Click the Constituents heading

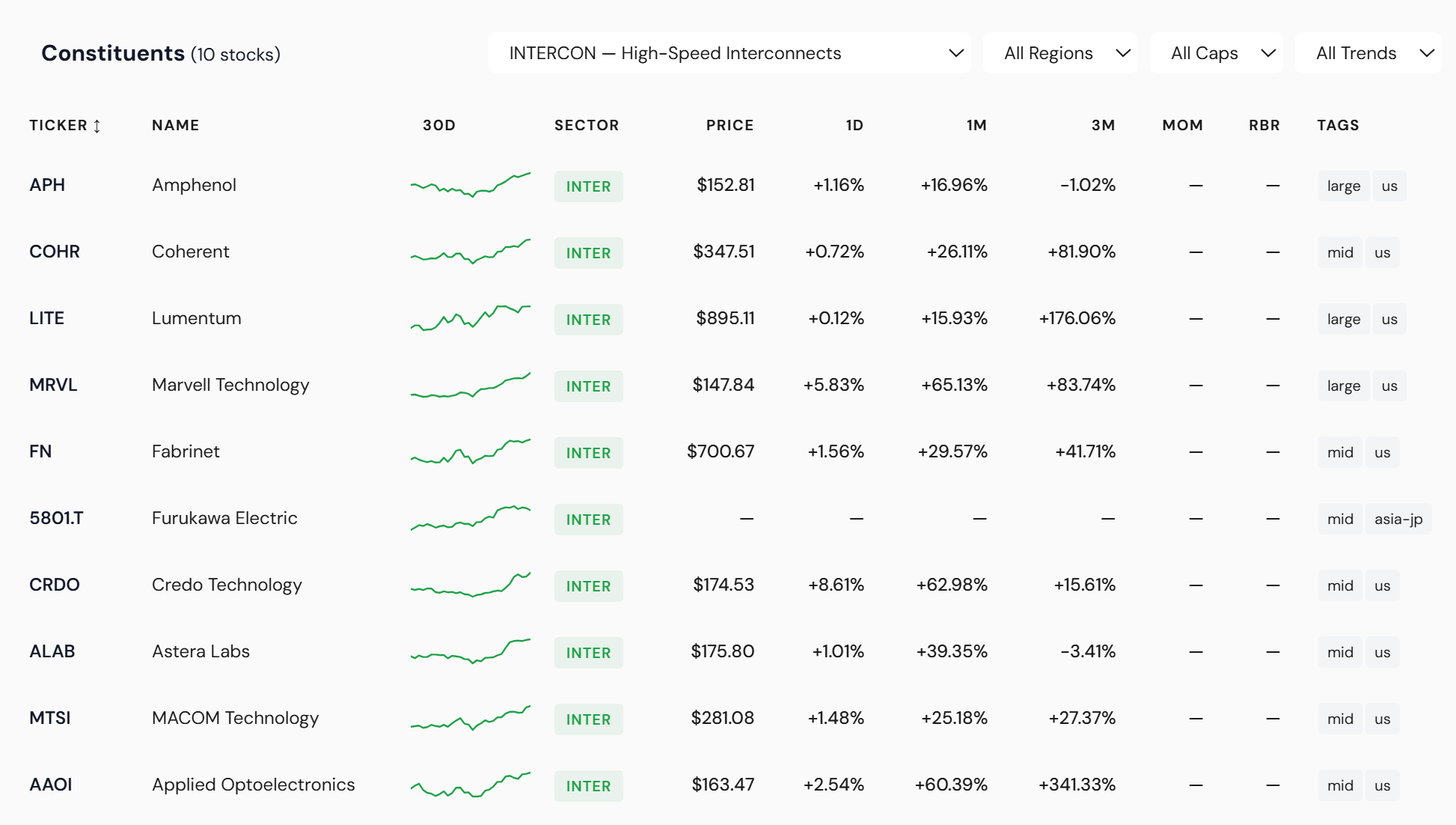[114, 52]
